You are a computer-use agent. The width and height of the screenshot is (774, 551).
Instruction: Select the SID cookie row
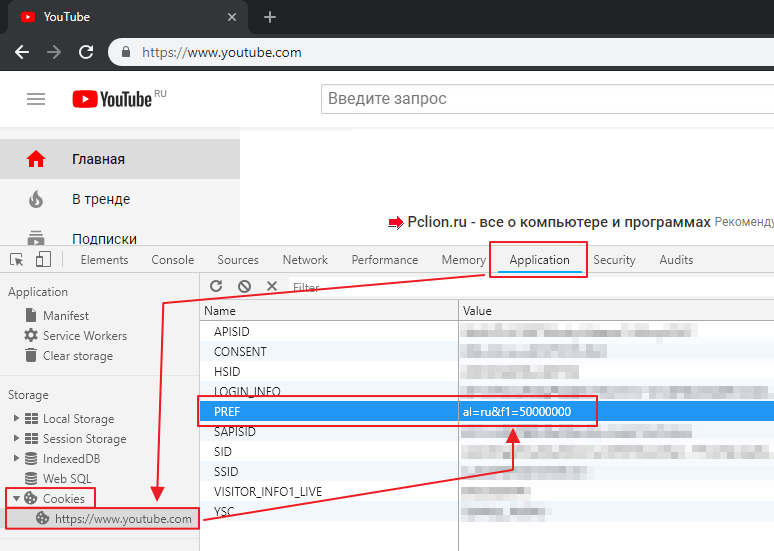pos(487,451)
